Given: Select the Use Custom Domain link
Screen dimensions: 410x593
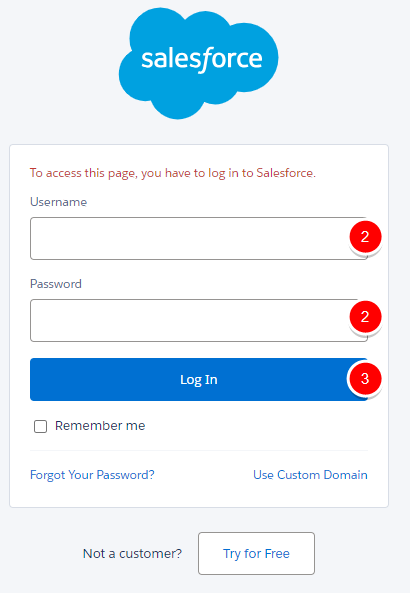Looking at the screenshot, I should [310, 475].
